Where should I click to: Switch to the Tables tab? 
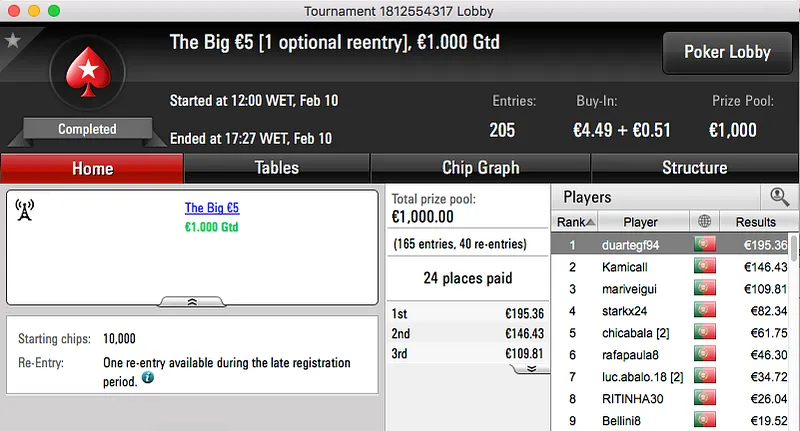coord(277,168)
